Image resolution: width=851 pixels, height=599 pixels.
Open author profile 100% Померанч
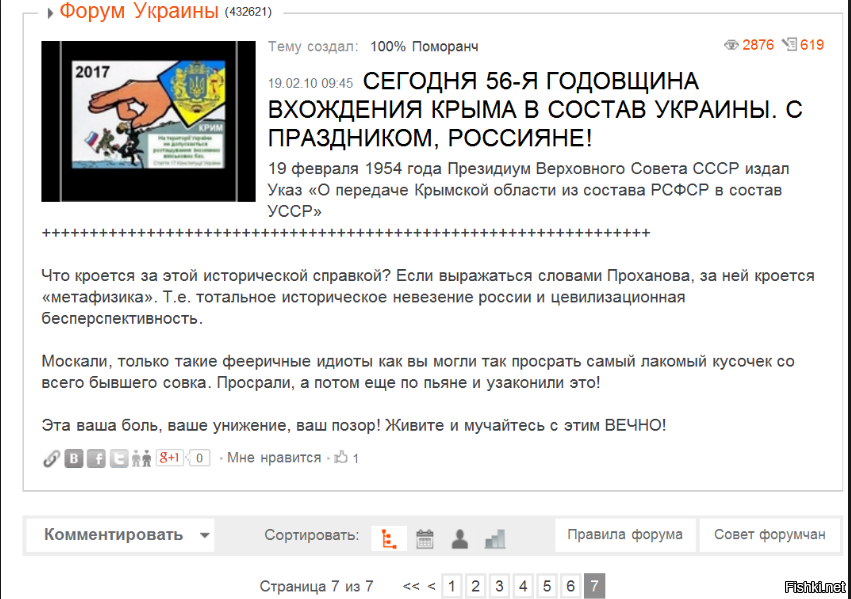(424, 47)
